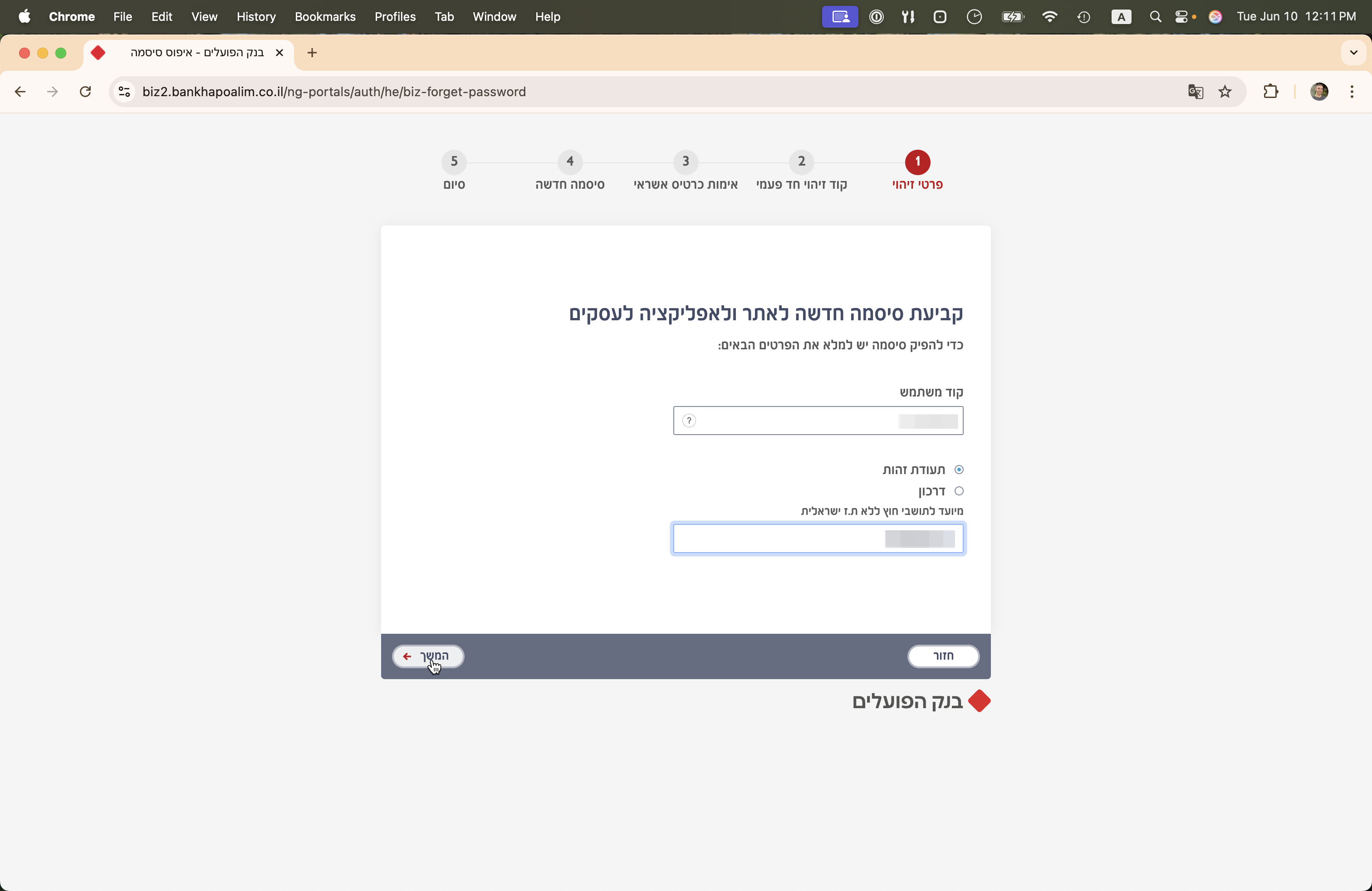1372x891 pixels.
Task: Click the screen sharing menu bar icon
Action: [839, 17]
